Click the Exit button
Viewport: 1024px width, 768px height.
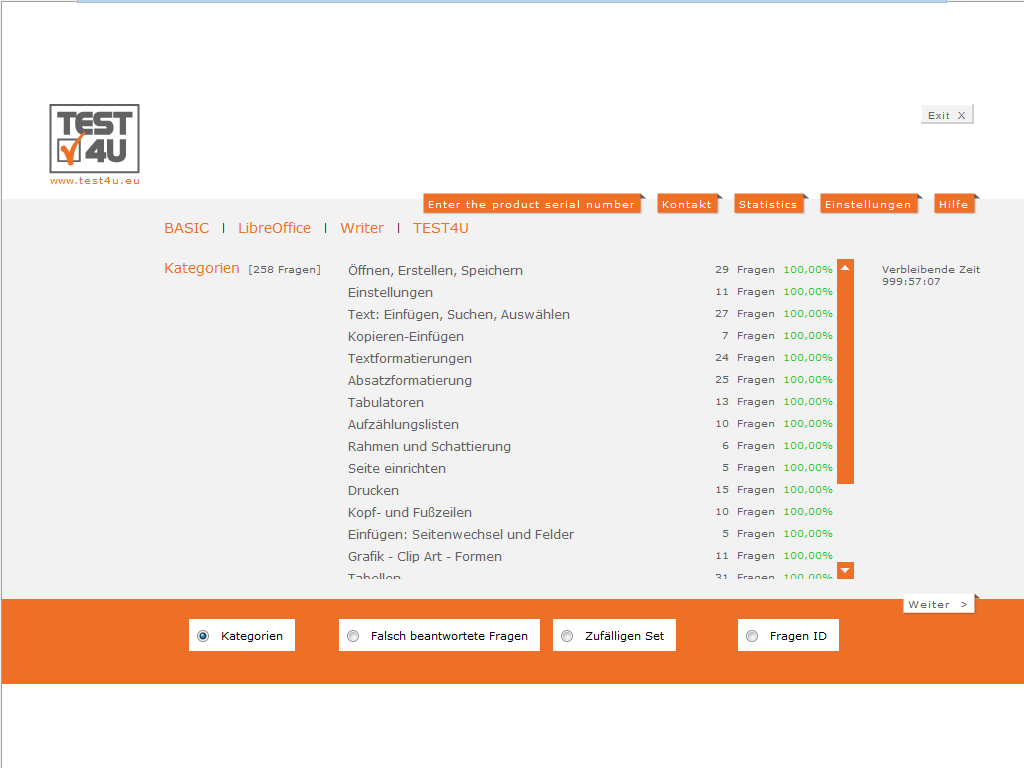point(947,115)
